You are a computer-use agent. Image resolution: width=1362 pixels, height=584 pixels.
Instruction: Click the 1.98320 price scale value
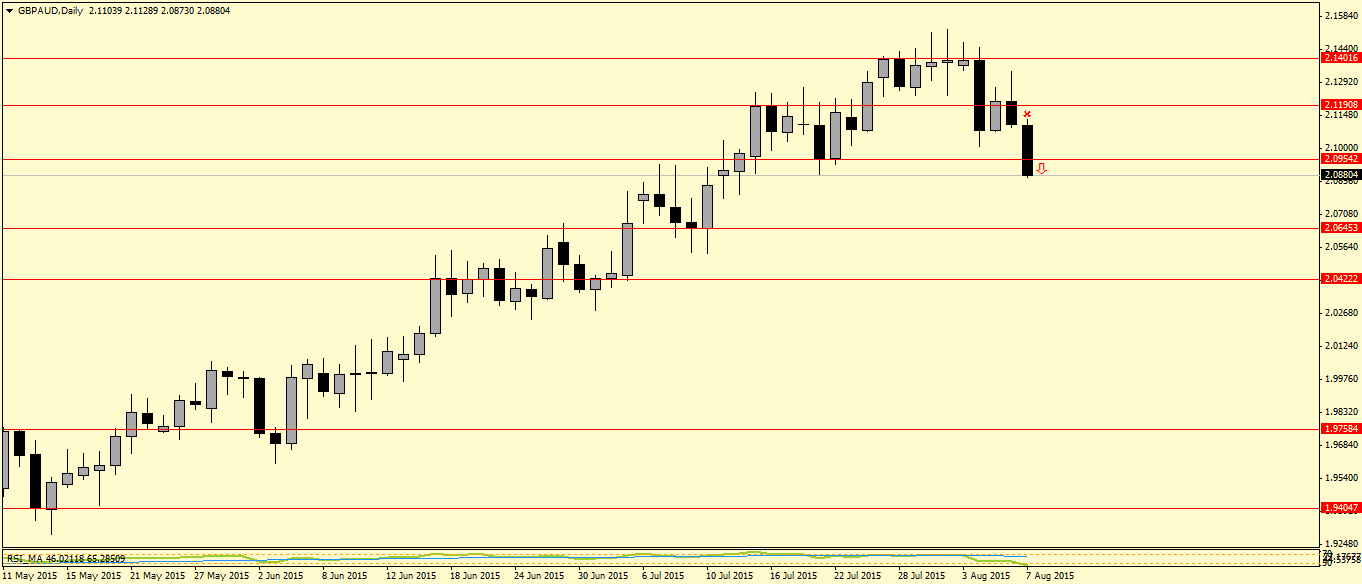point(1339,411)
